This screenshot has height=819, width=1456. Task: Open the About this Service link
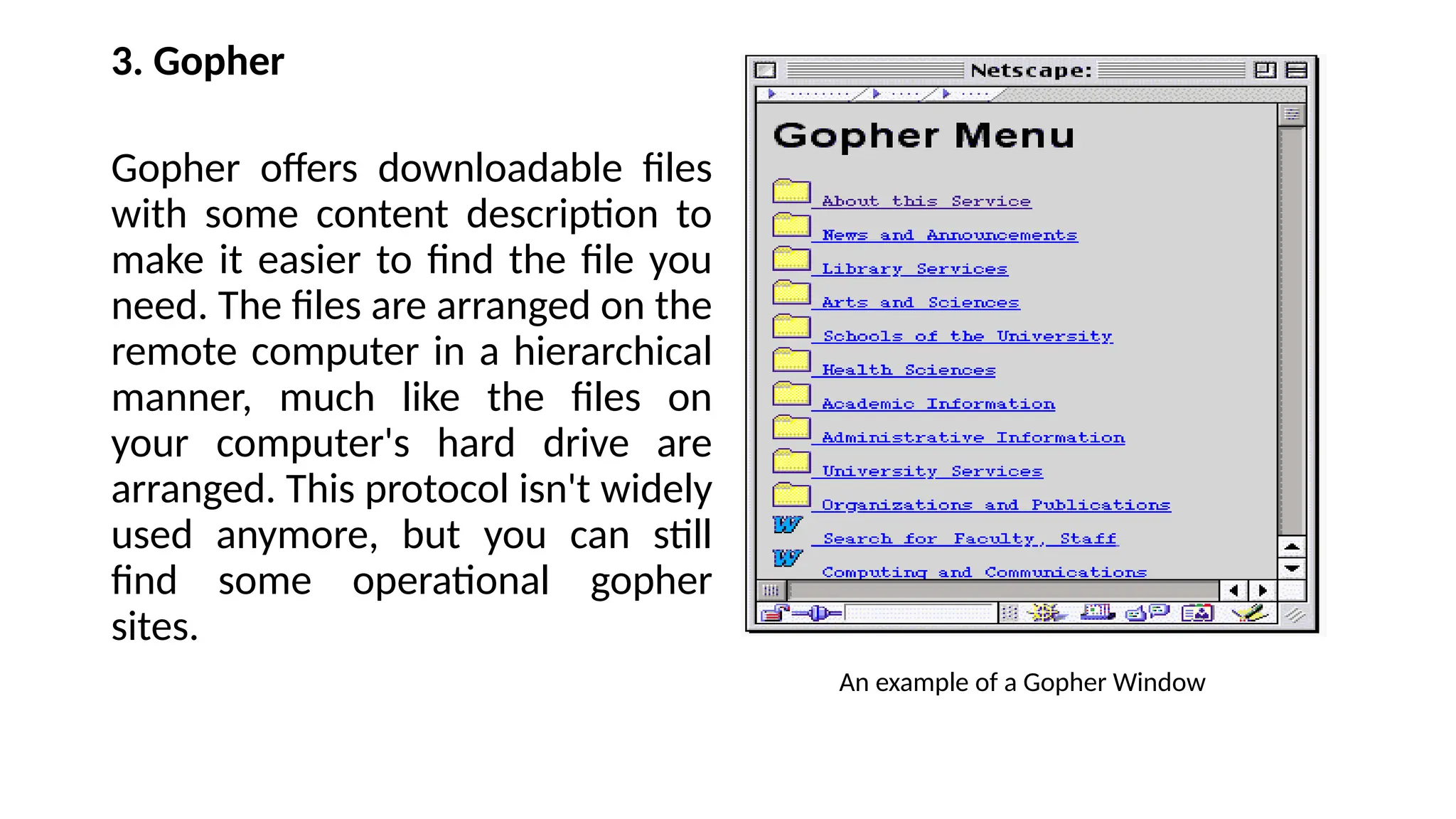[x=926, y=201]
